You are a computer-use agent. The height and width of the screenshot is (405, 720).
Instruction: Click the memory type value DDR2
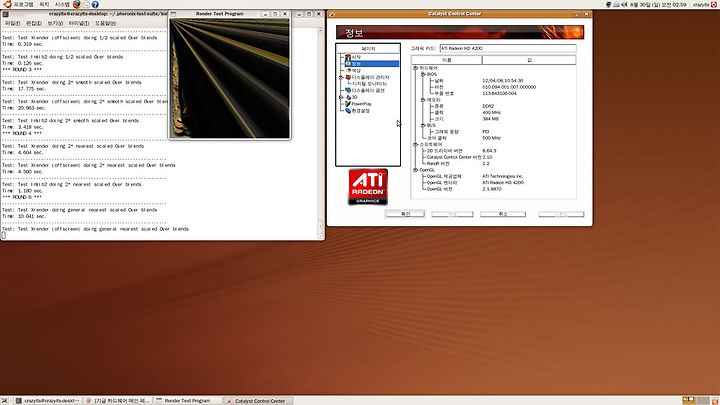pyautogui.click(x=488, y=106)
